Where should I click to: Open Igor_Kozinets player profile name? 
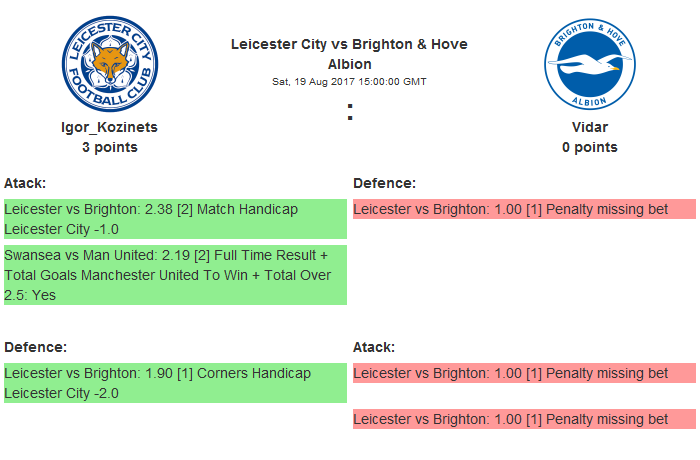tap(110, 127)
